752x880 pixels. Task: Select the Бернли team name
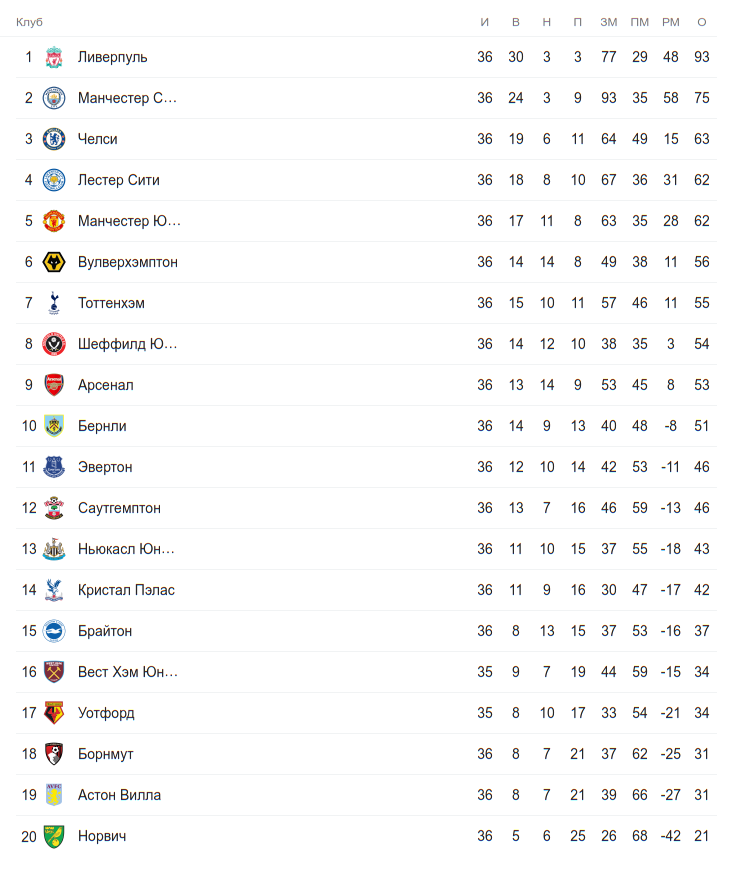[102, 426]
